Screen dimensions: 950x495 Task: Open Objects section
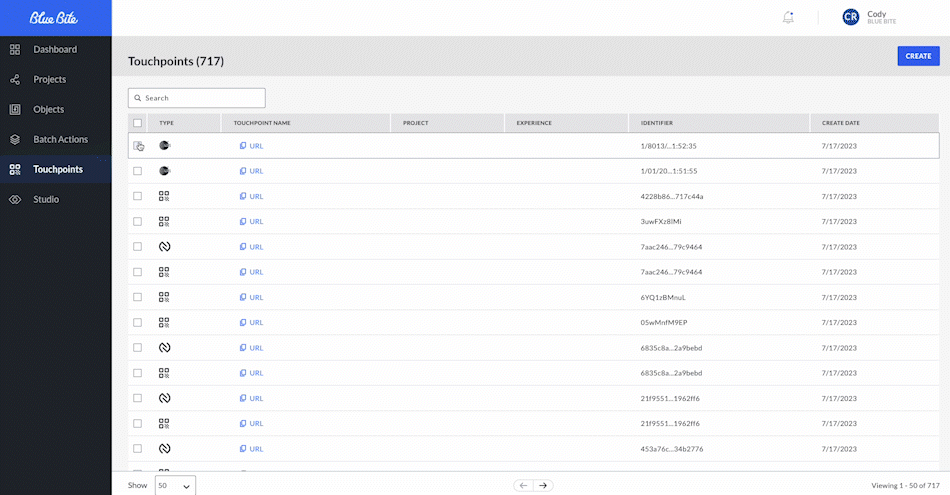point(48,110)
